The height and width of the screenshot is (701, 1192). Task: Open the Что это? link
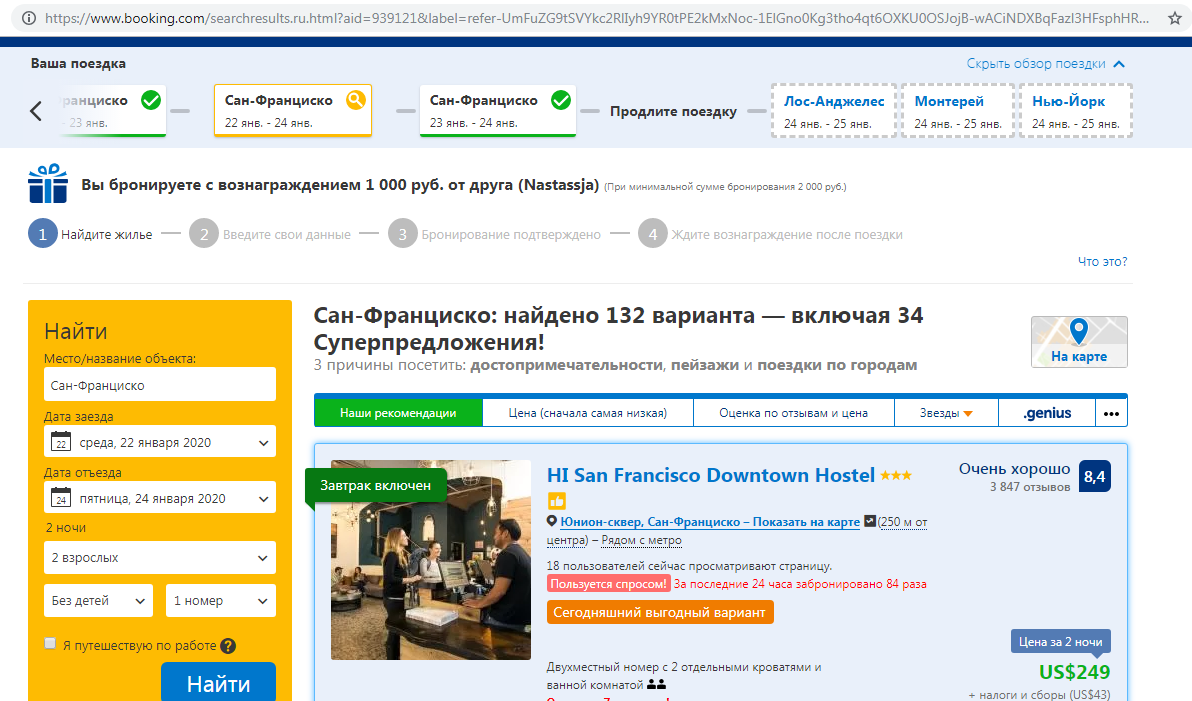click(x=1102, y=262)
